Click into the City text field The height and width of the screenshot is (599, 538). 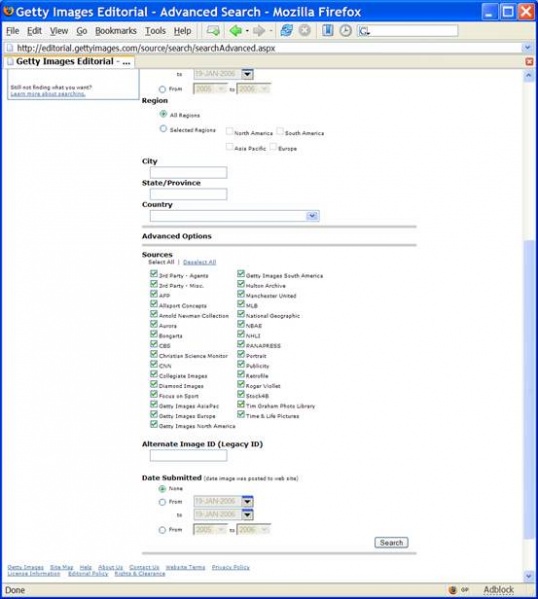(188, 172)
